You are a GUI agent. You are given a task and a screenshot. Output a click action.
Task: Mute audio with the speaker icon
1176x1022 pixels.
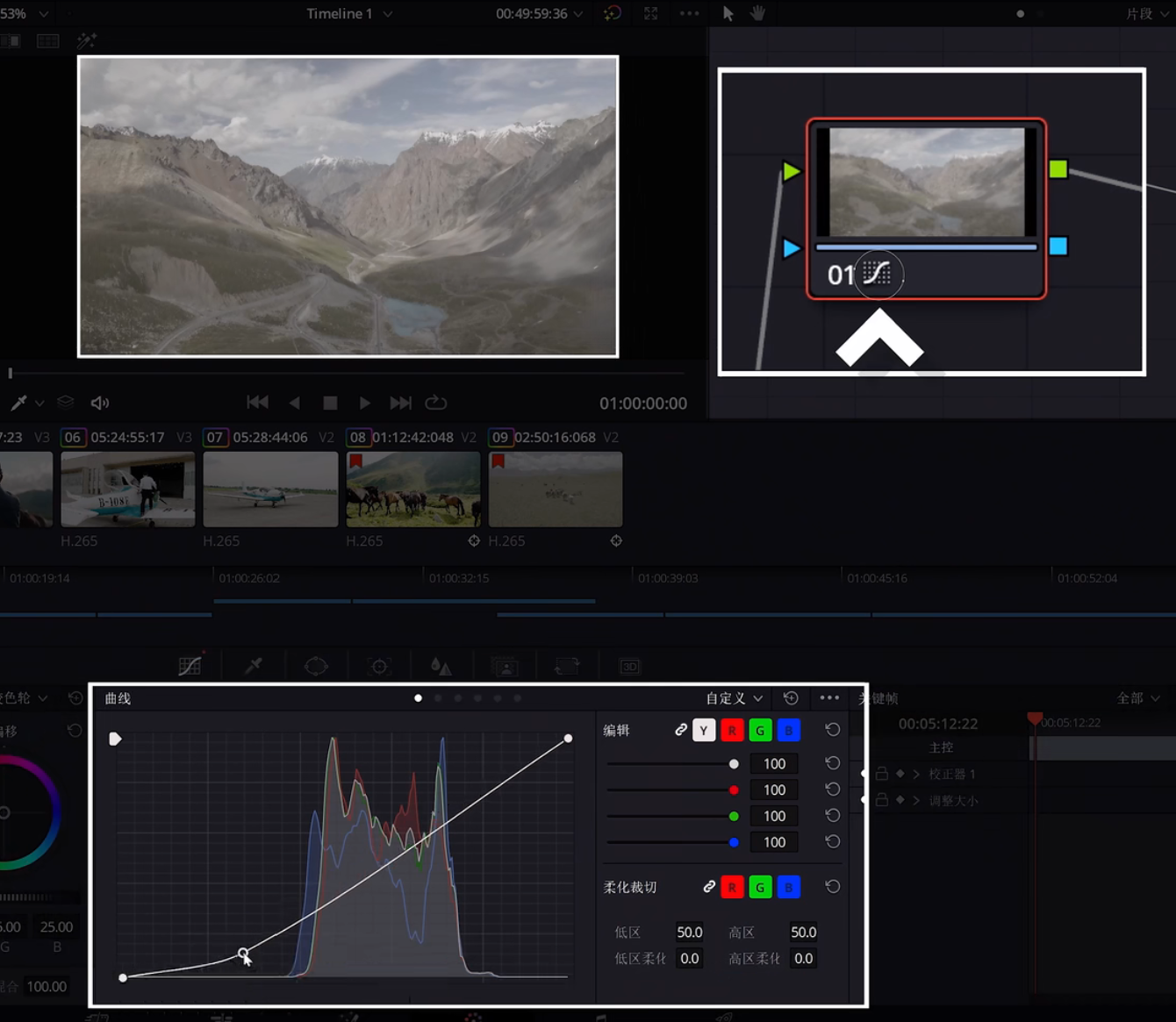point(100,403)
